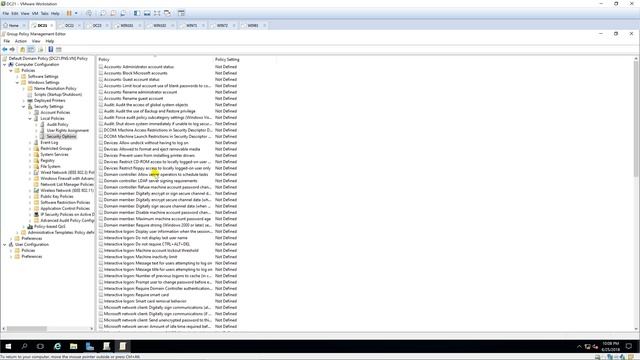Select Devices: Prevent users from installing printer drivers

point(149,156)
